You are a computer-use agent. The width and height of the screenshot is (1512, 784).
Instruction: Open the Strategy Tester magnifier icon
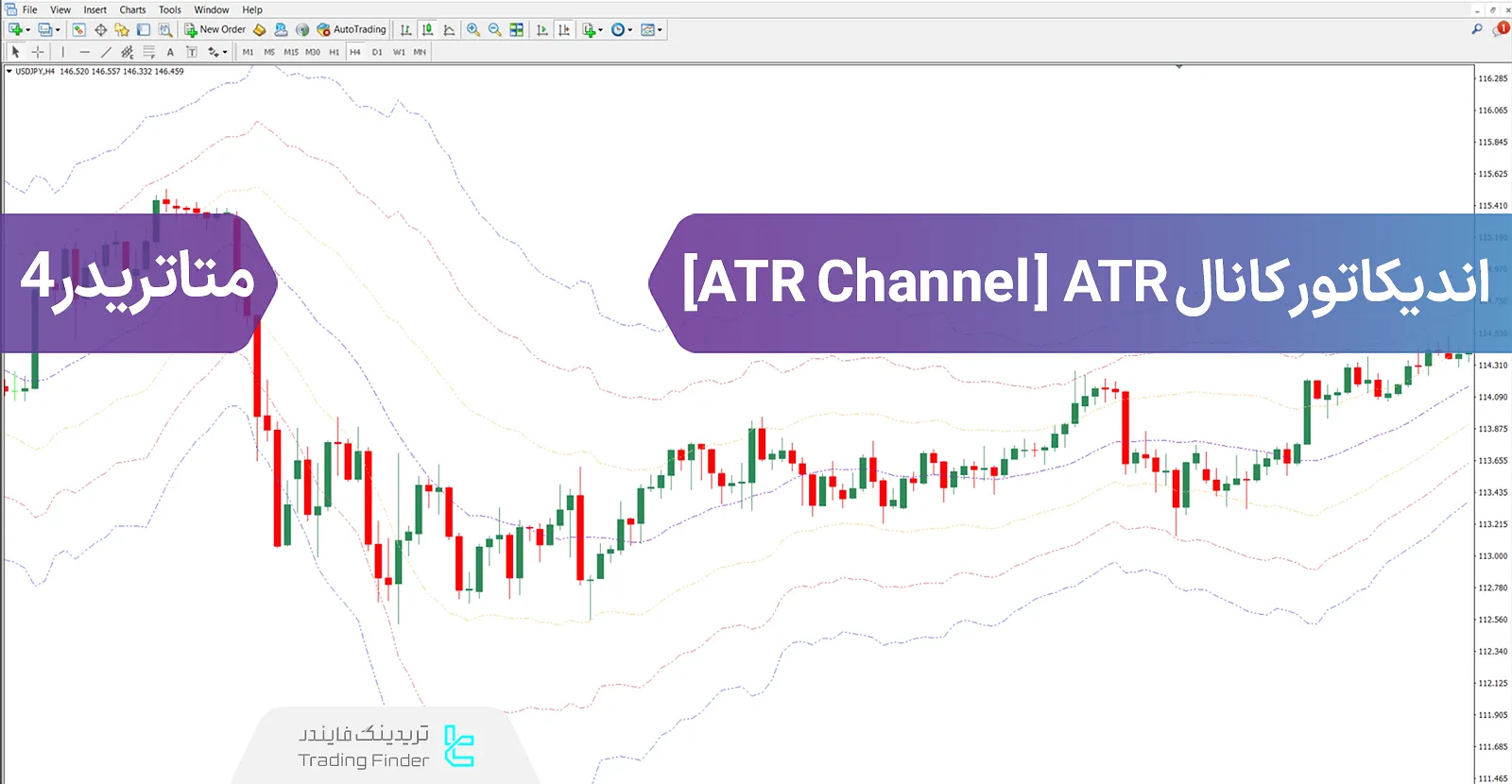165,30
